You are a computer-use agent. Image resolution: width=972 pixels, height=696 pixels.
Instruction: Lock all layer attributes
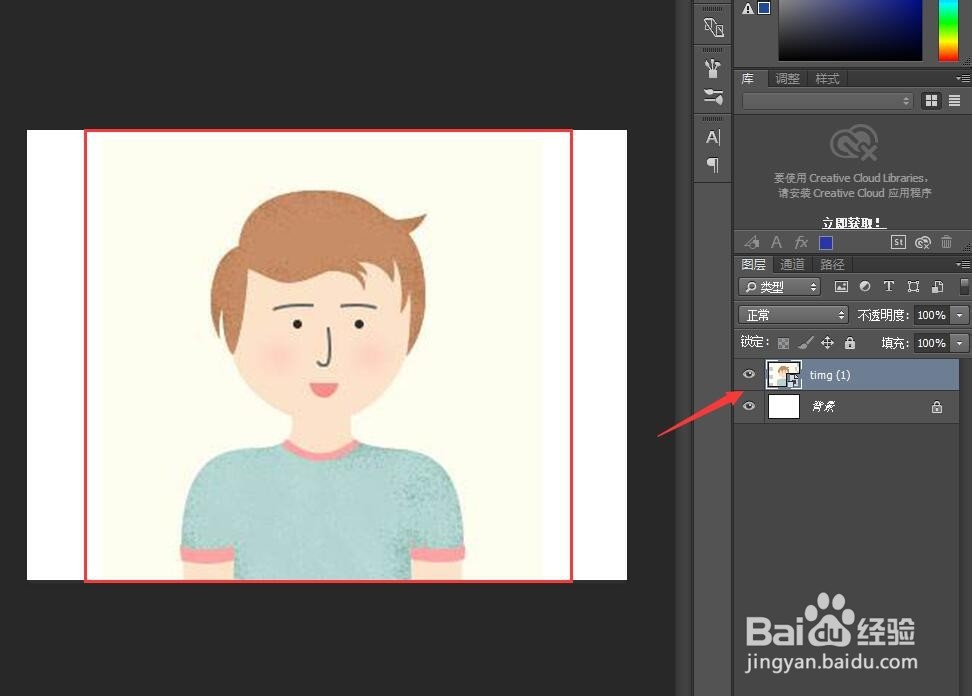point(850,342)
